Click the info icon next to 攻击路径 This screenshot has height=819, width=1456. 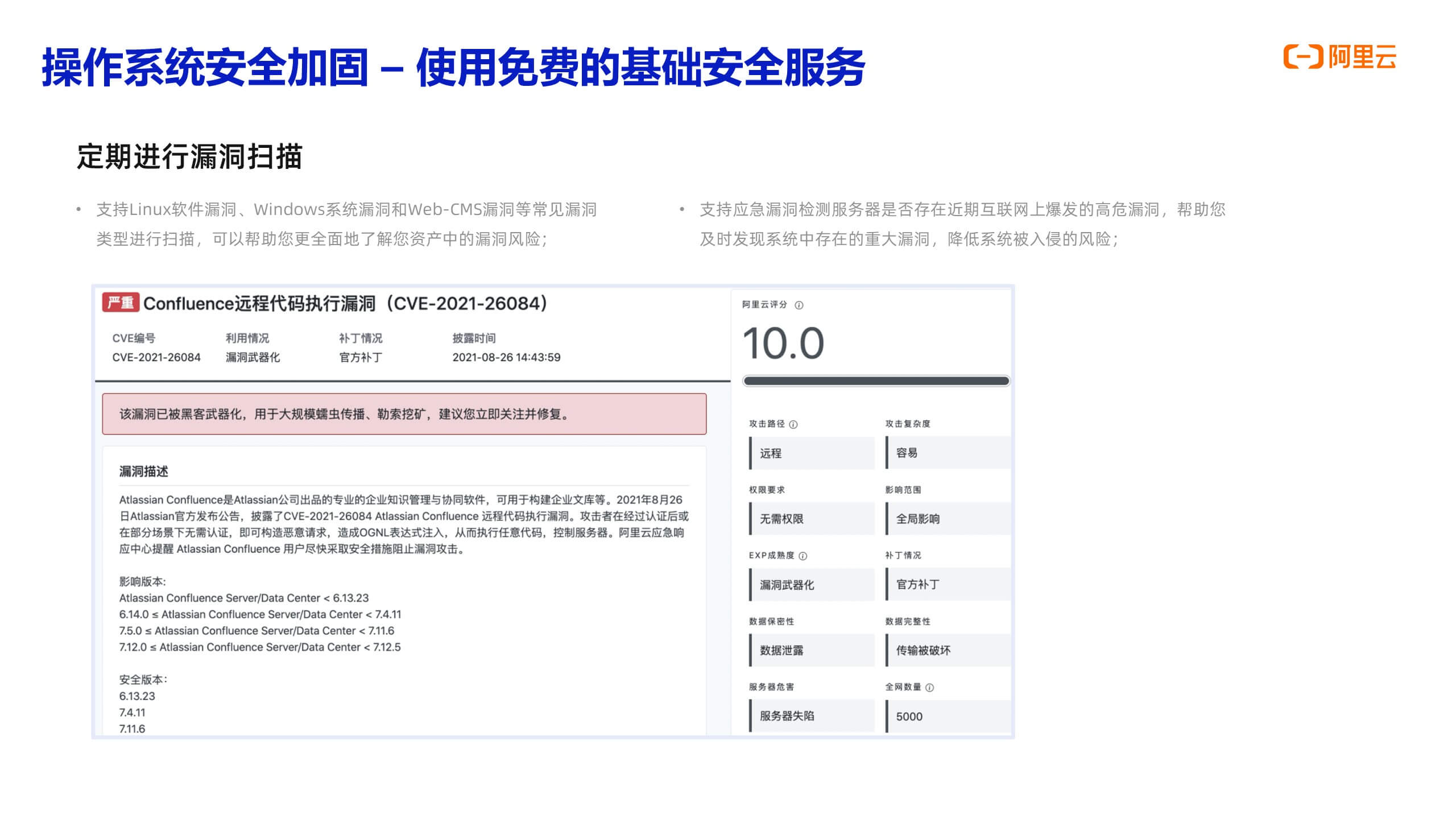point(793,424)
